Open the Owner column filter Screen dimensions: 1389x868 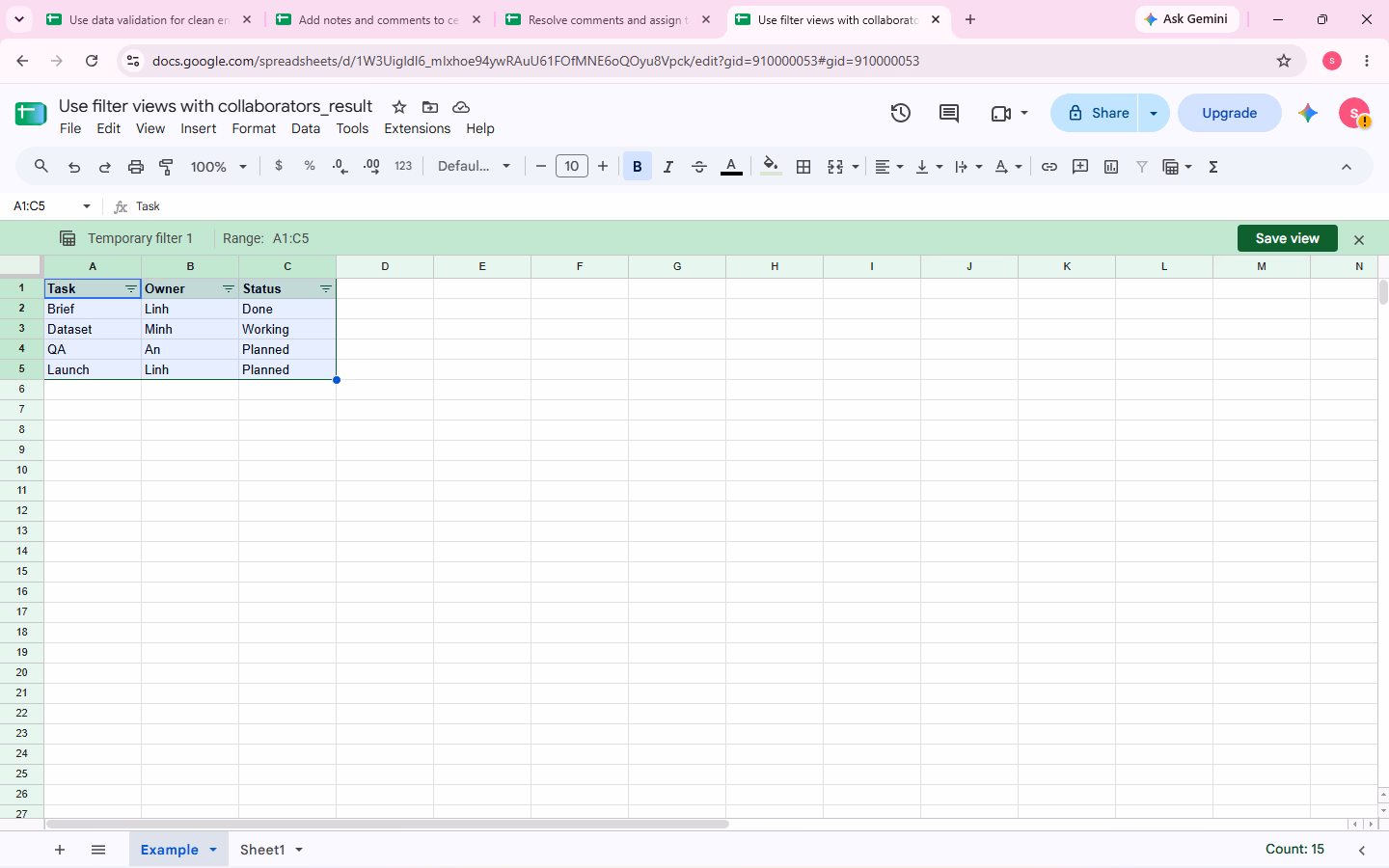229,289
